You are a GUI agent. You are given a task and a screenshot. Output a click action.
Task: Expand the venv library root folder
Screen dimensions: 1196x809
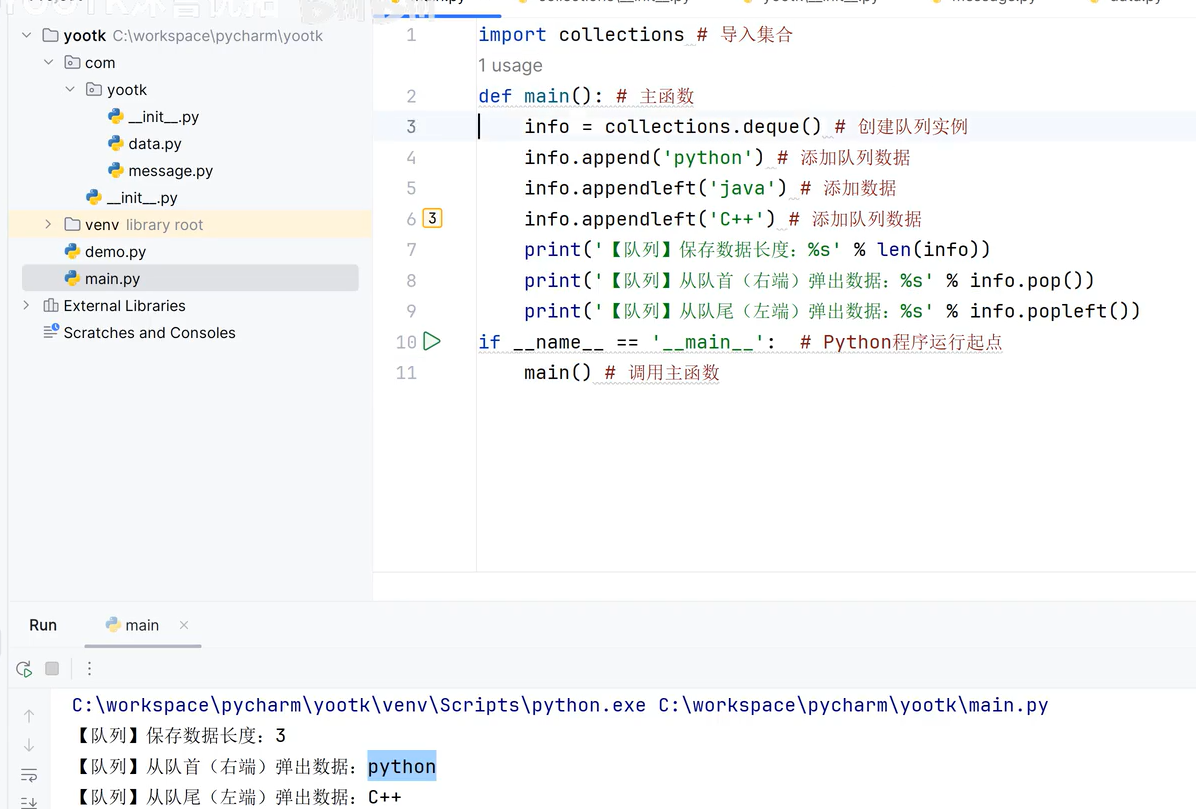pyautogui.click(x=48, y=224)
